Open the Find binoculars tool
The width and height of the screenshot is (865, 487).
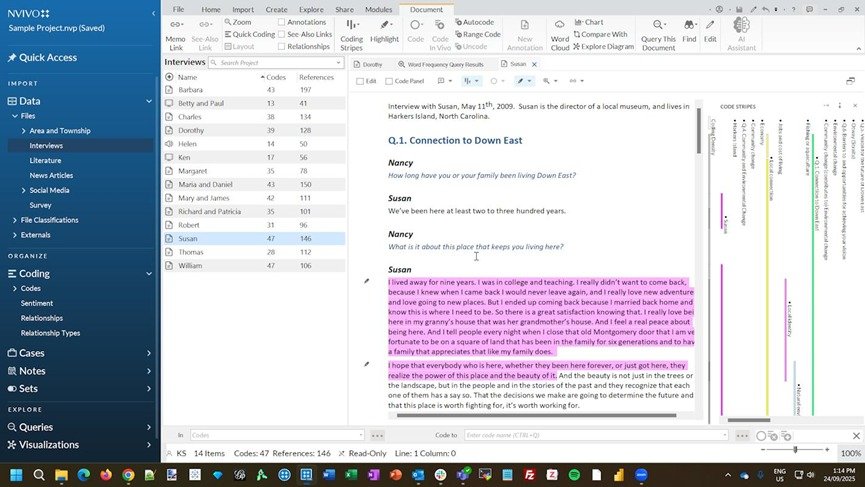point(689,31)
